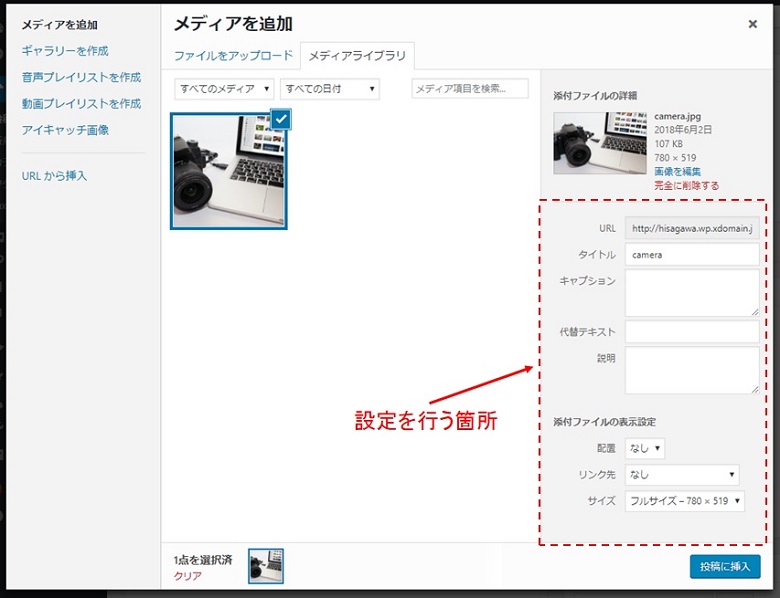780x598 pixels.
Task: Expand the 配置 alignment dropdown
Action: coord(645,449)
